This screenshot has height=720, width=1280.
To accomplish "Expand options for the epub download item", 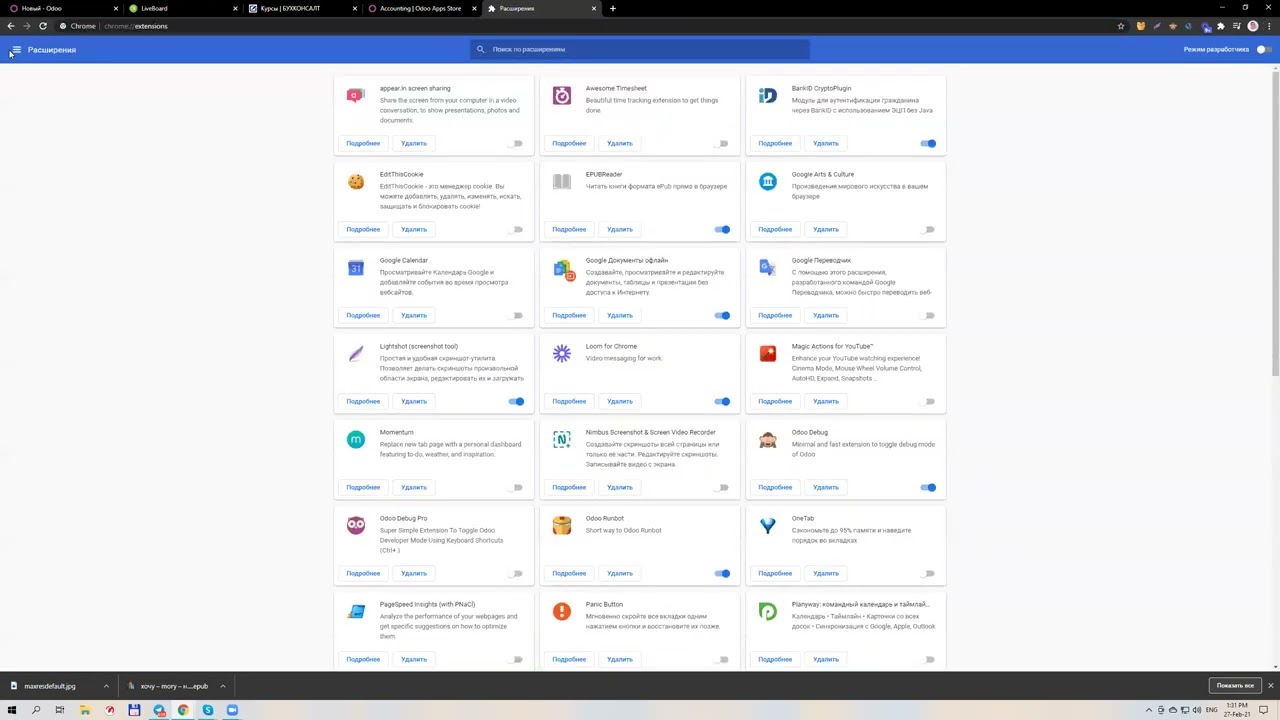I will tap(222, 686).
